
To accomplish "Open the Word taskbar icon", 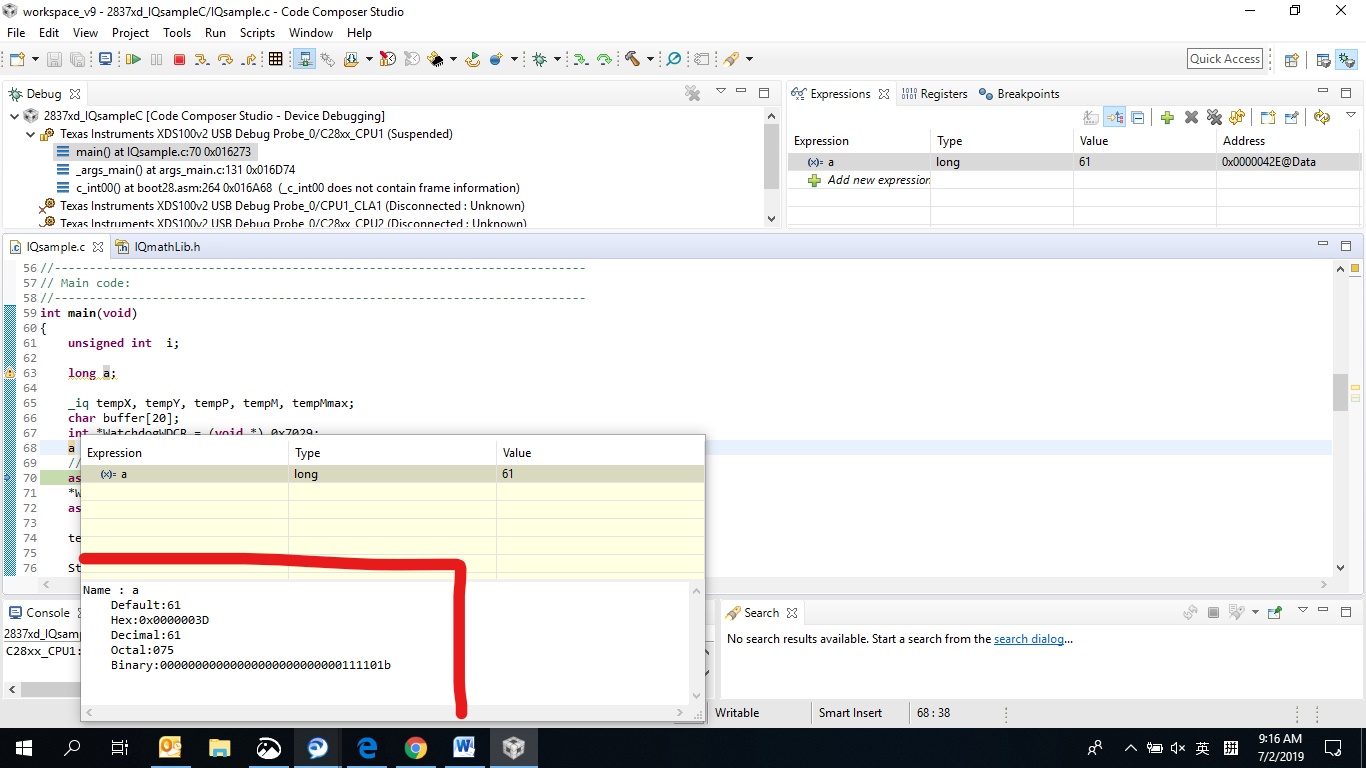I will 465,748.
